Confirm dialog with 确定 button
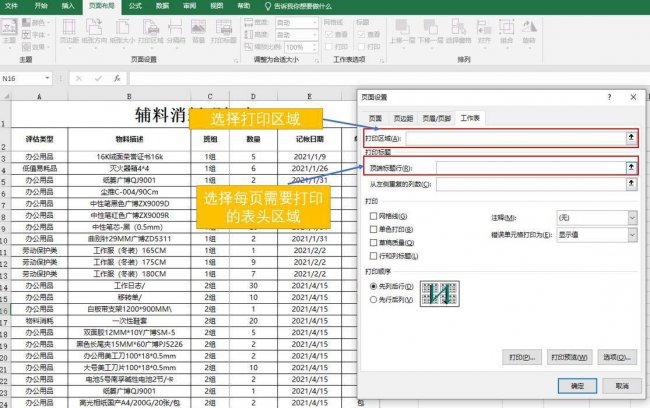This screenshot has width=650, height=408. (577, 386)
